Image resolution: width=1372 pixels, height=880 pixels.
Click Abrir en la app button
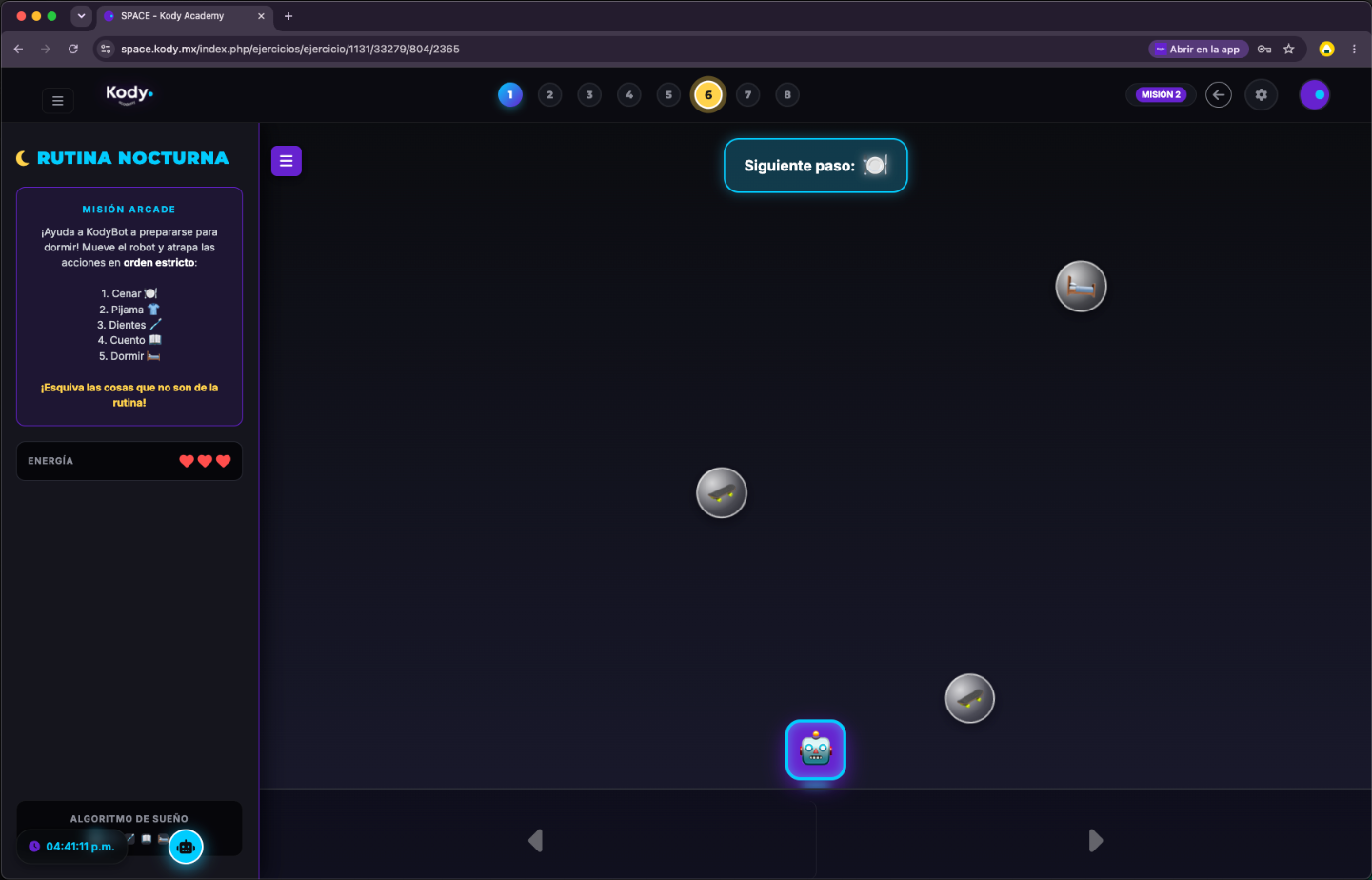click(x=1198, y=49)
